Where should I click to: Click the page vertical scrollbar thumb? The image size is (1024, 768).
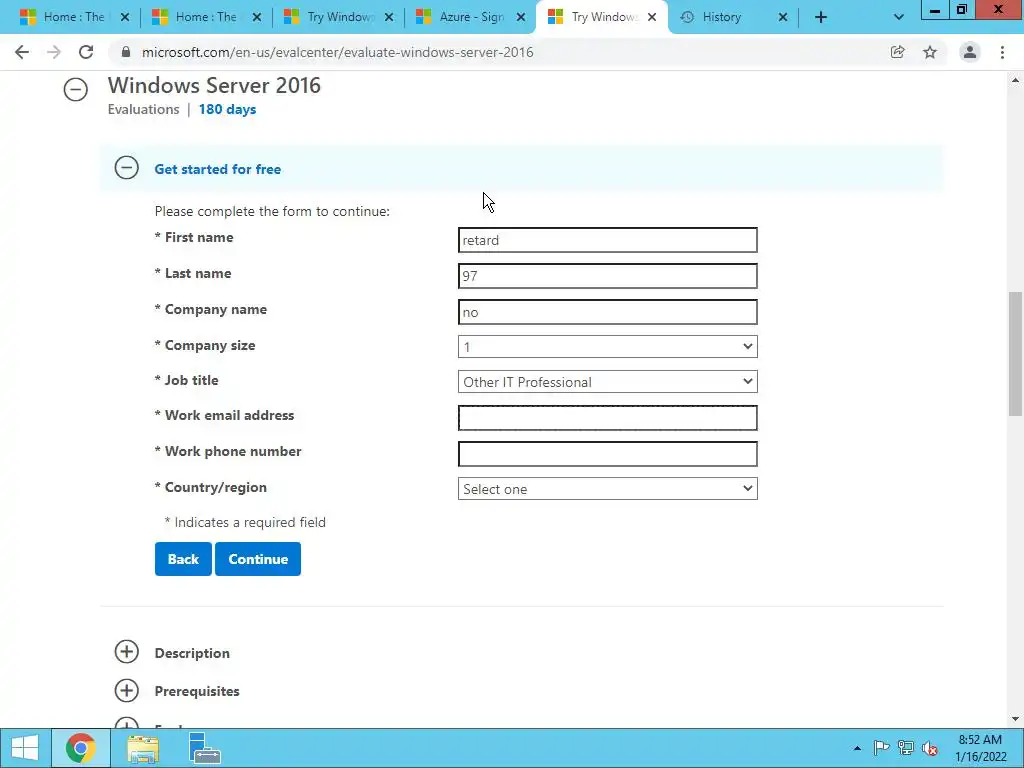(x=1015, y=353)
